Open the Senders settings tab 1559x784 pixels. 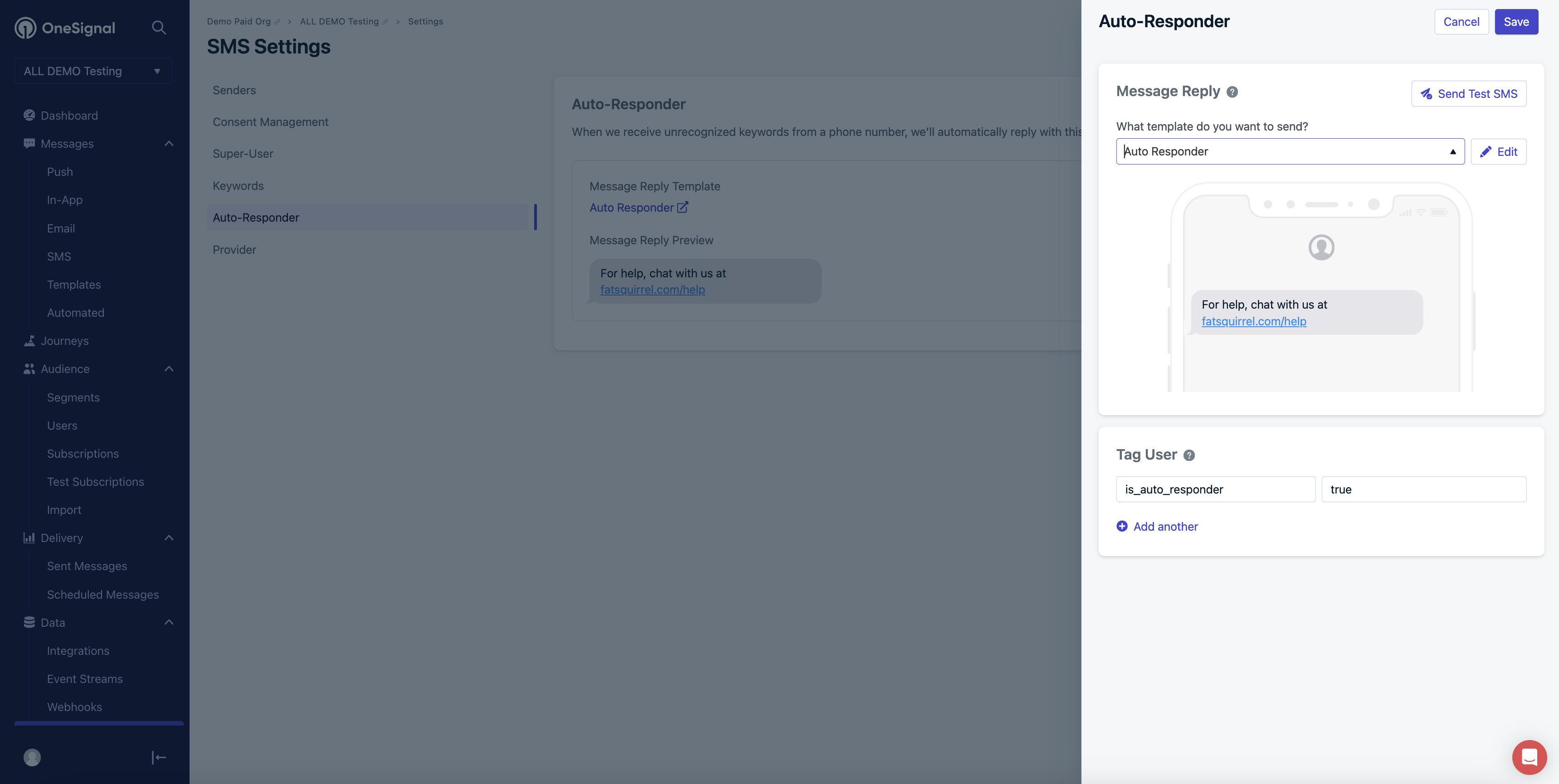tap(234, 90)
